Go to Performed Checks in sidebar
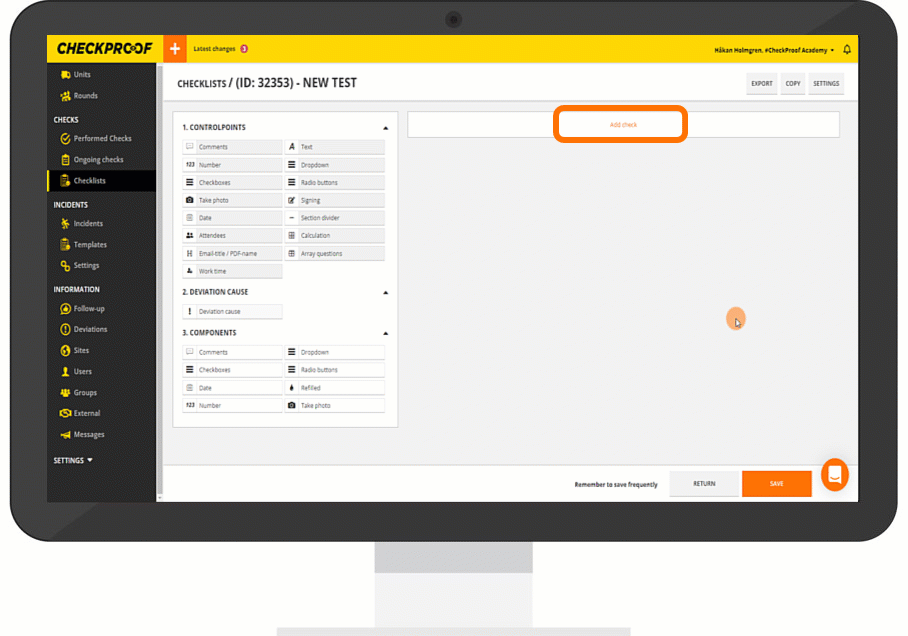The image size is (908, 636). [102, 139]
